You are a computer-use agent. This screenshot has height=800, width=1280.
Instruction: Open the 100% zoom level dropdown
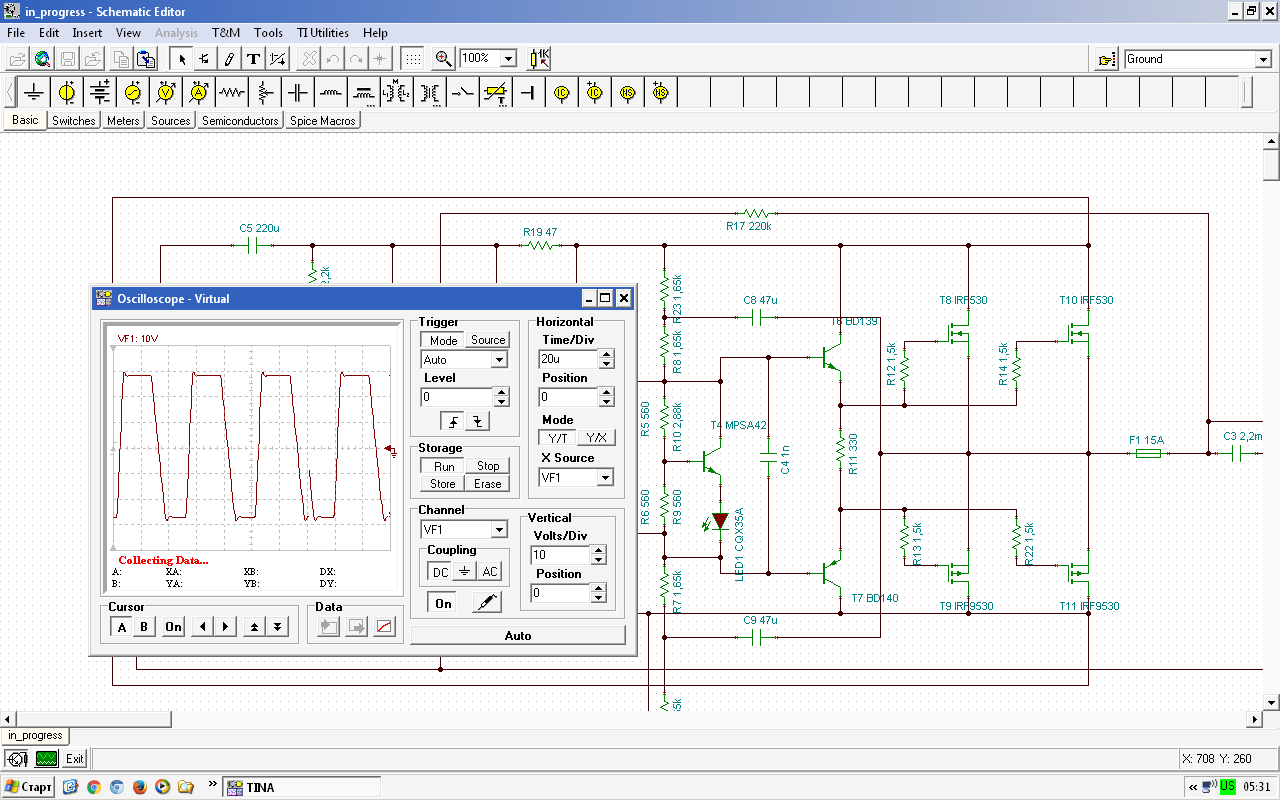coord(507,59)
